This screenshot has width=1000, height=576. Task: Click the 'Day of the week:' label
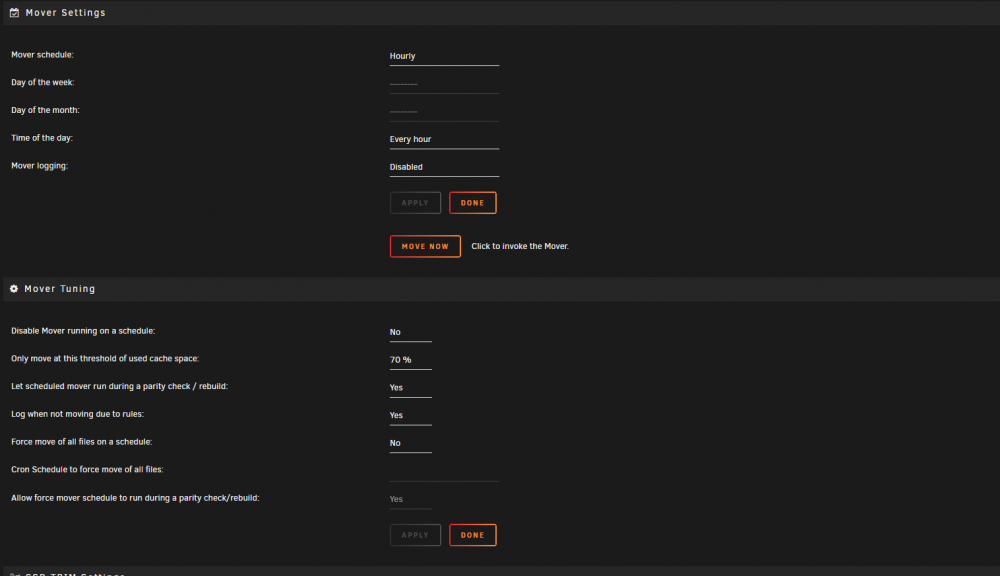click(43, 82)
